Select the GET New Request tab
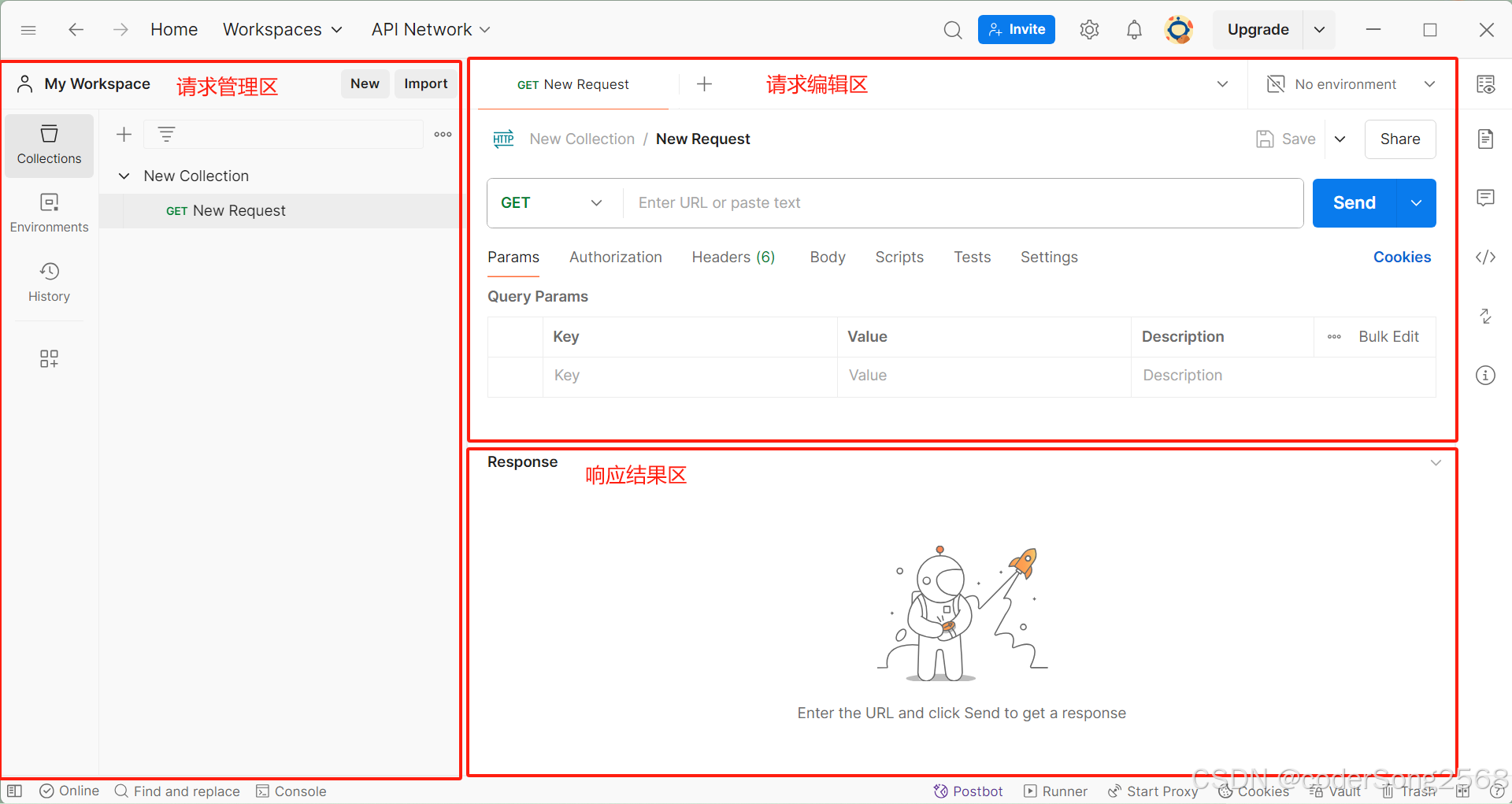Image resolution: width=1512 pixels, height=804 pixels. tap(573, 84)
